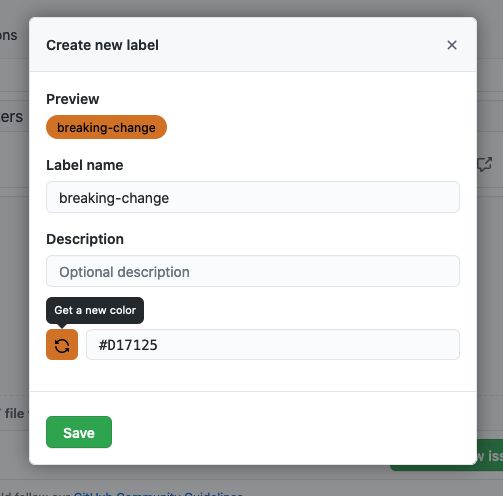503x496 pixels.
Task: Click the "Preview" heading text
Action: (x=73, y=99)
